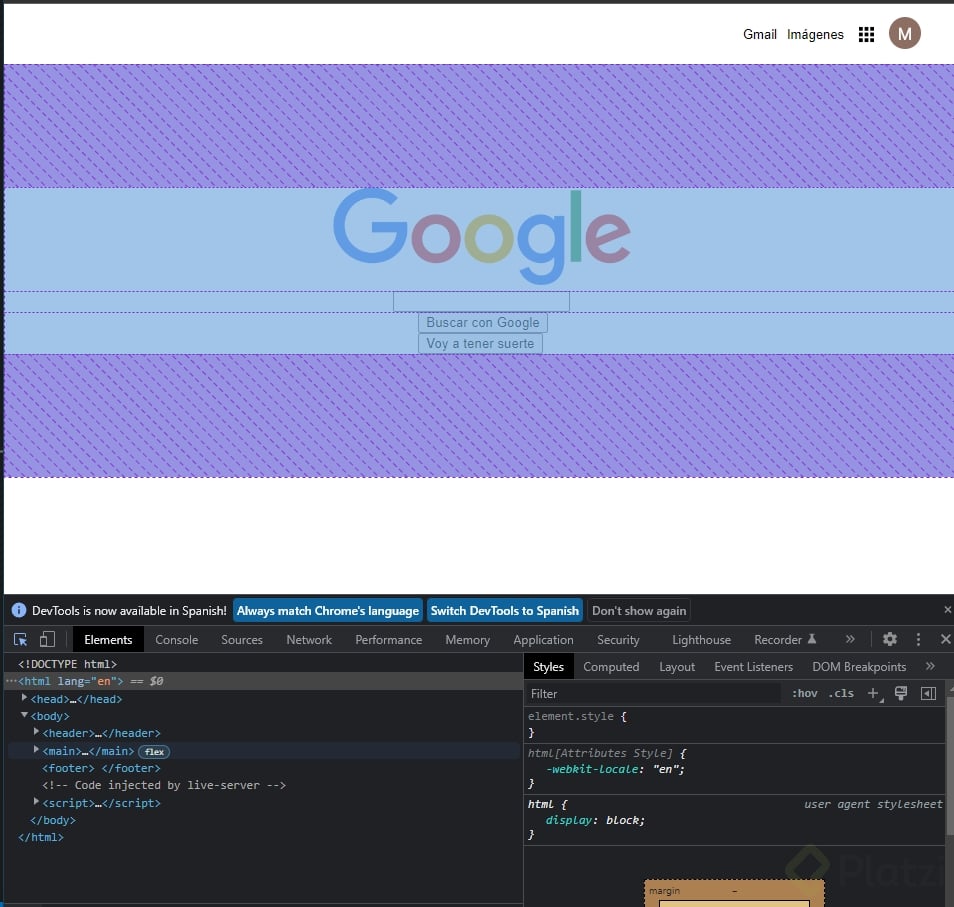Select the Styles sidebar tab
This screenshot has height=907, width=954.
(x=548, y=667)
